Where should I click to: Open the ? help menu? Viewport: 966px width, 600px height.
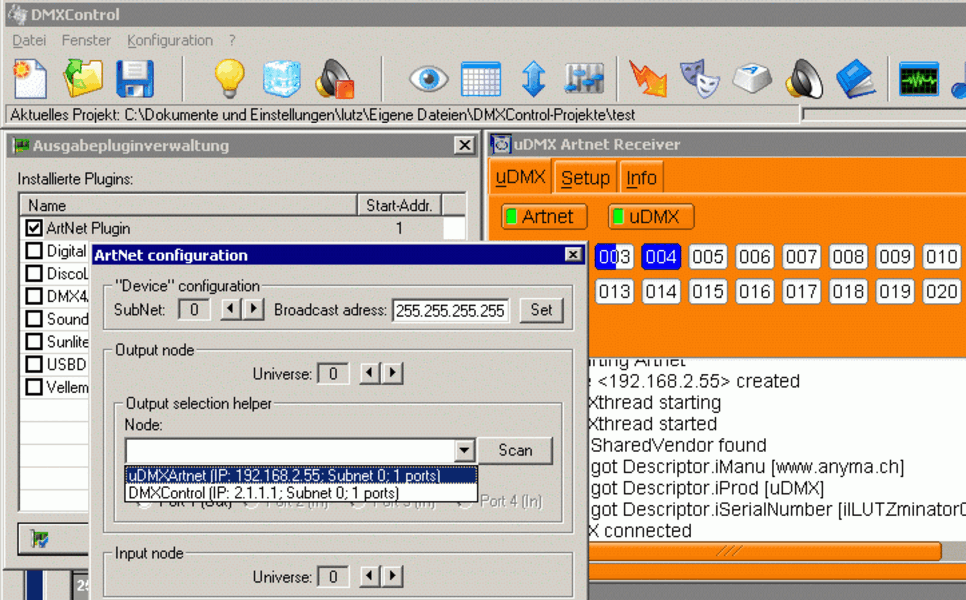point(232,41)
